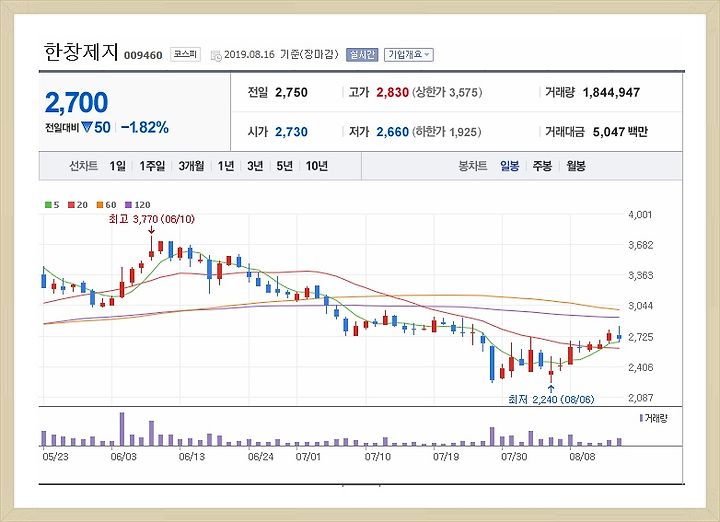Click the 2,406 price axis label
This screenshot has height=522, width=720.
(640, 367)
